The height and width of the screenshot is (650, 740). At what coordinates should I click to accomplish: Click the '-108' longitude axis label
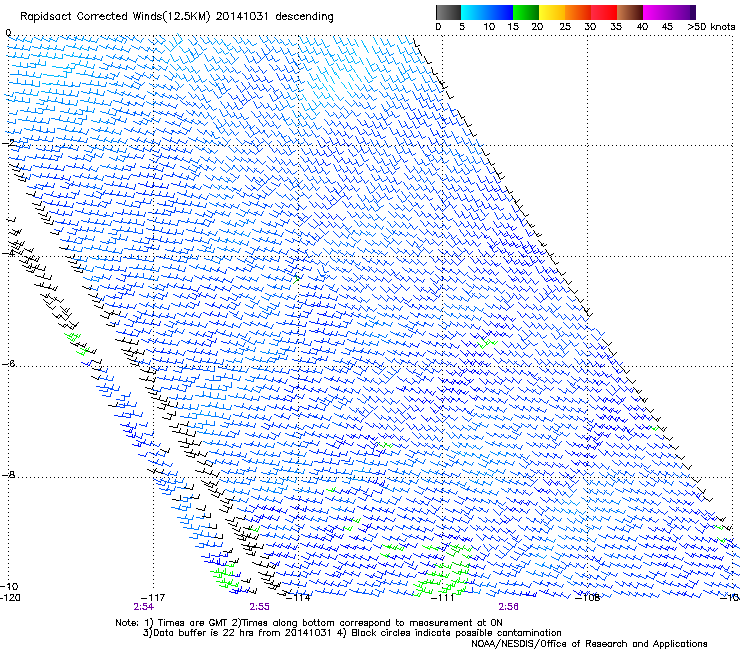coord(588,598)
